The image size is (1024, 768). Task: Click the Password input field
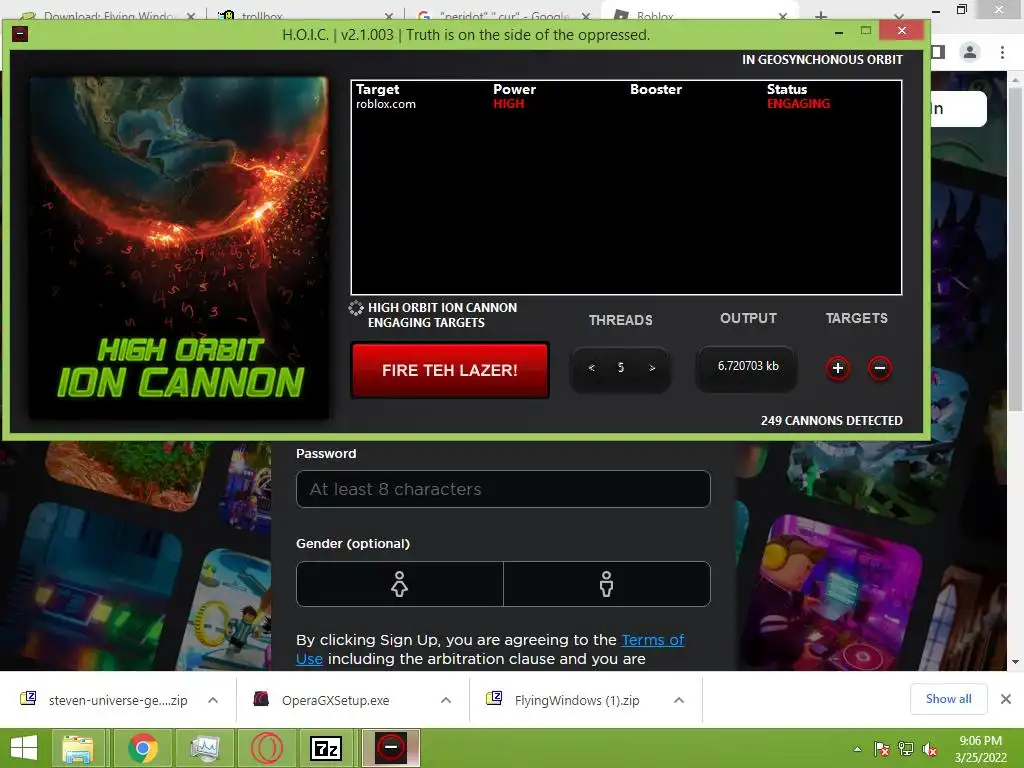pyautogui.click(x=503, y=488)
